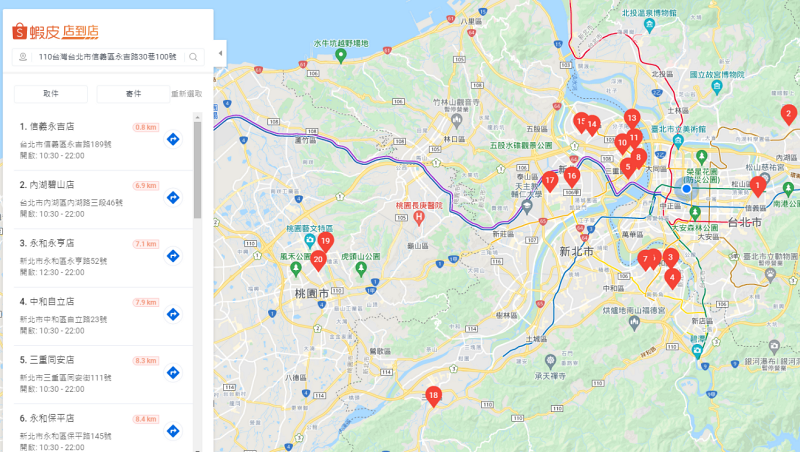Select store entry 1. 信義永吉店
800x452 pixels.
click(104, 141)
